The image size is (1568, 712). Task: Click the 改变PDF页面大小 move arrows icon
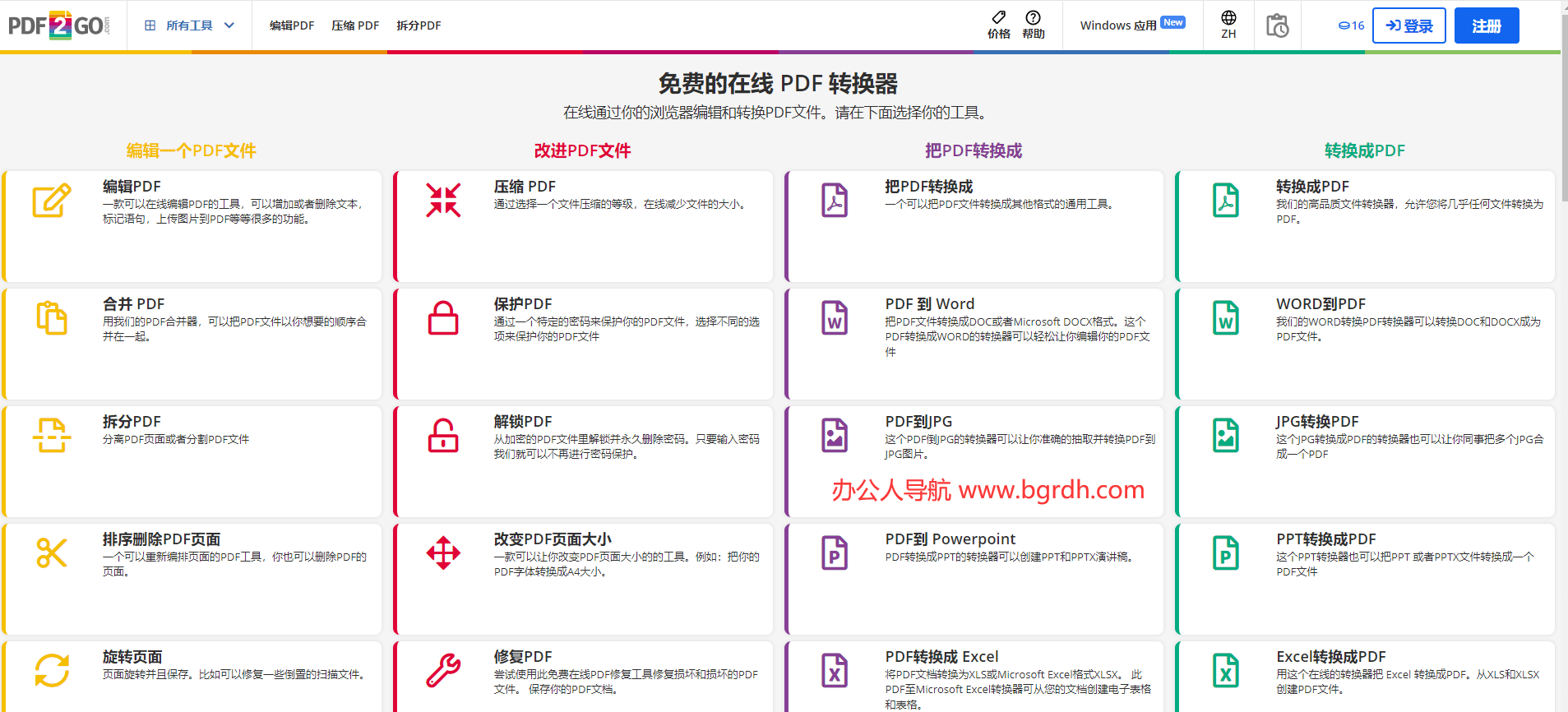click(x=443, y=553)
